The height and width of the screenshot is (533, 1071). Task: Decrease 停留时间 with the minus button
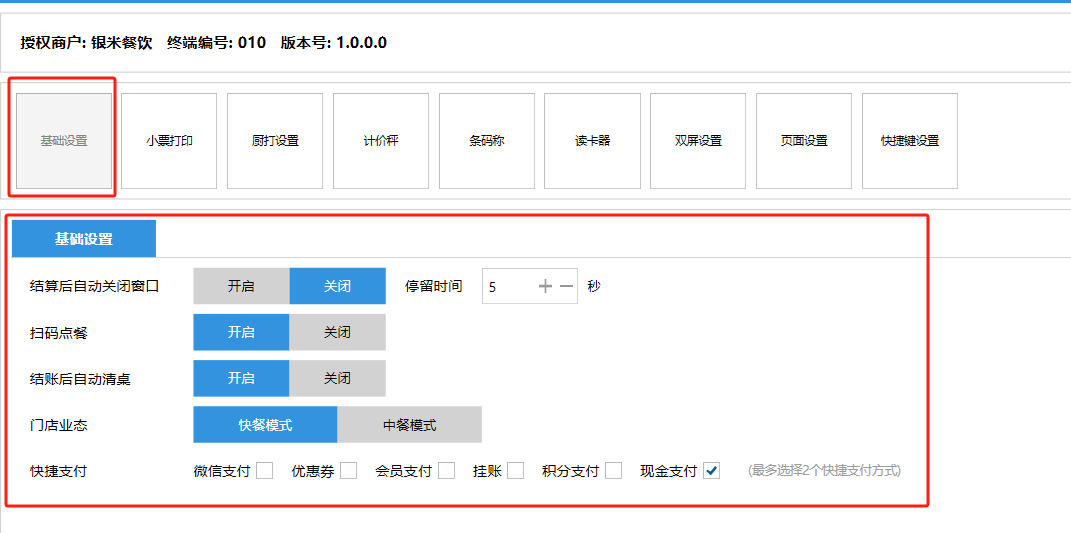point(566,287)
